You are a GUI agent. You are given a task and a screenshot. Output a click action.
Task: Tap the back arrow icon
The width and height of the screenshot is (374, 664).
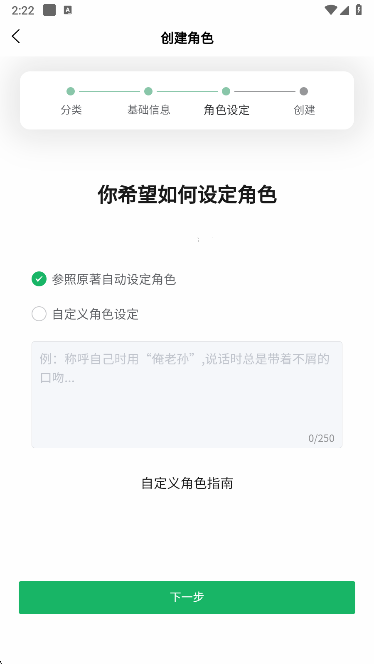pyautogui.click(x=16, y=36)
